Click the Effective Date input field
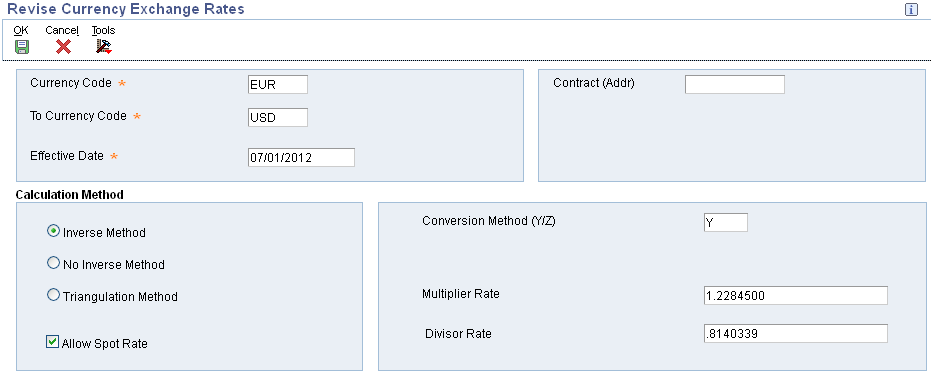This screenshot has height=374, width=931. (x=301, y=157)
